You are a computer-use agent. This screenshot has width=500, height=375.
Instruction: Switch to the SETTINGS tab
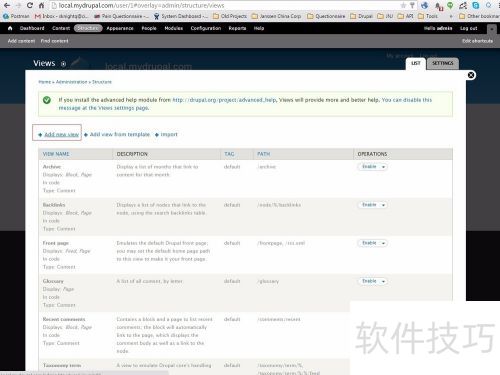pyautogui.click(x=443, y=63)
